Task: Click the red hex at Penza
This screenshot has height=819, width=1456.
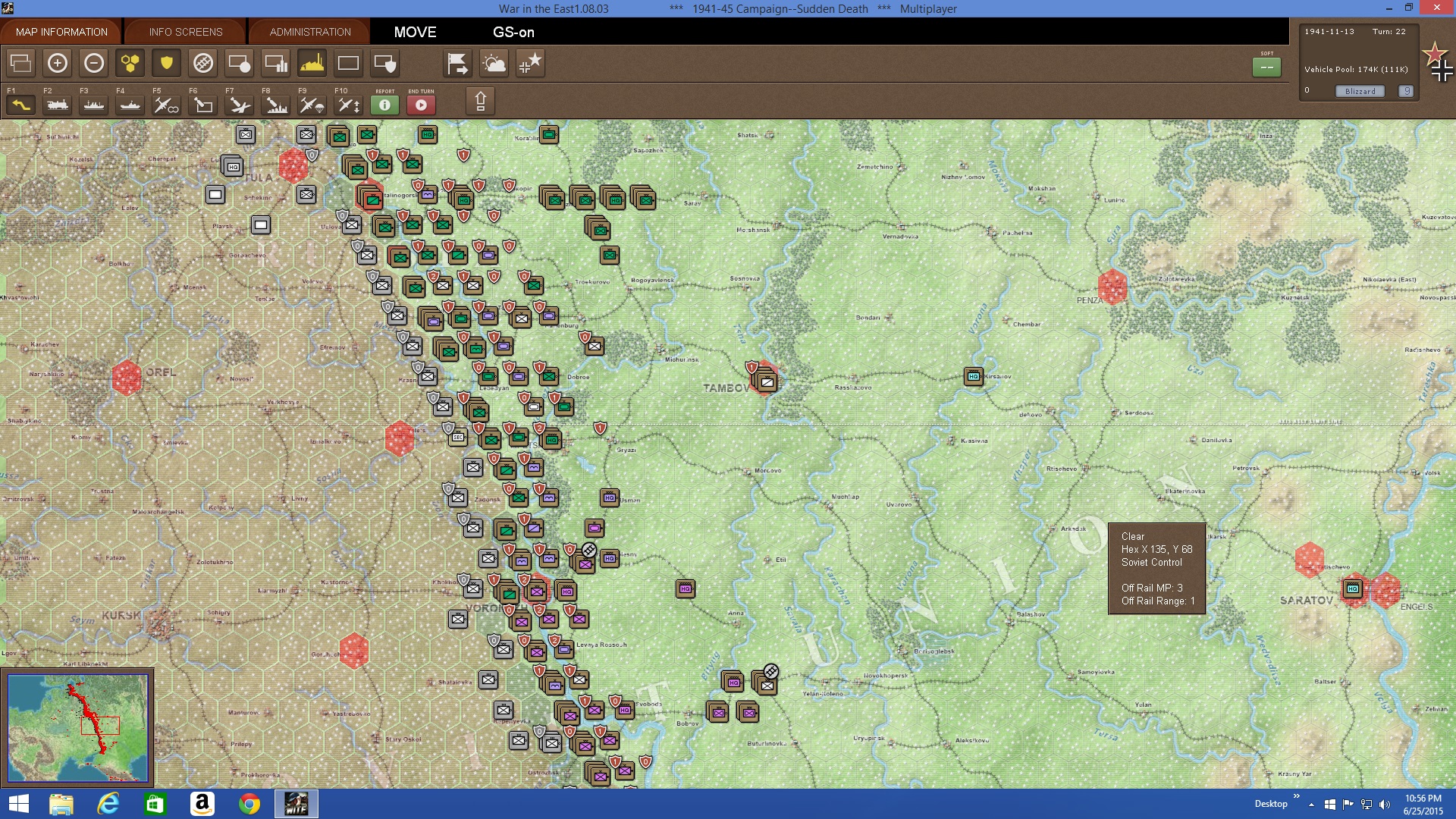Action: [1112, 287]
